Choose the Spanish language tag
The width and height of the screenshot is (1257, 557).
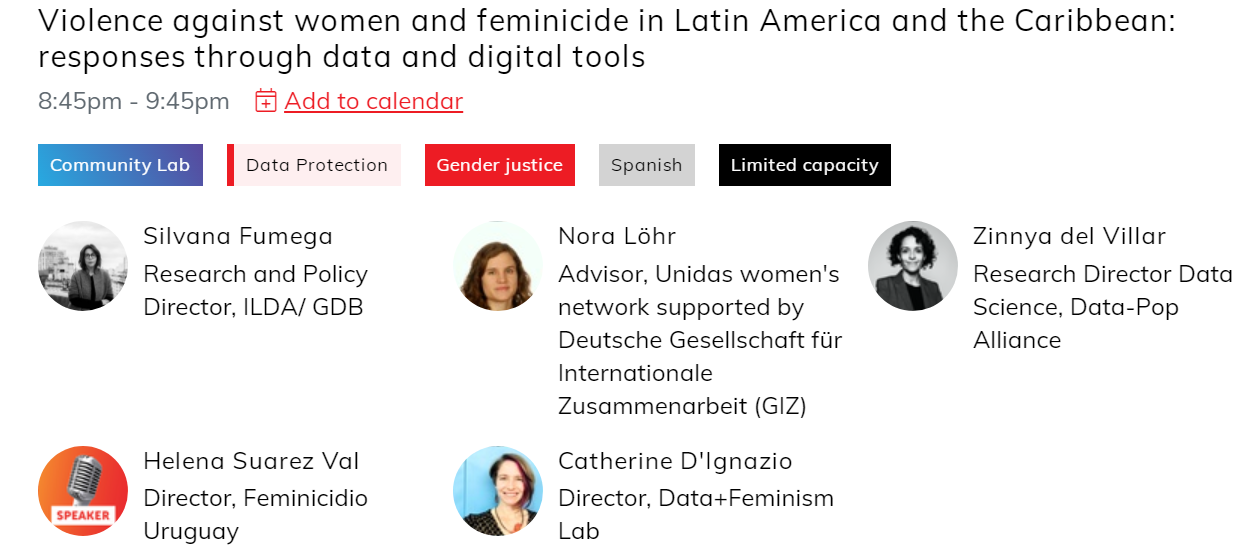pyautogui.click(x=647, y=165)
